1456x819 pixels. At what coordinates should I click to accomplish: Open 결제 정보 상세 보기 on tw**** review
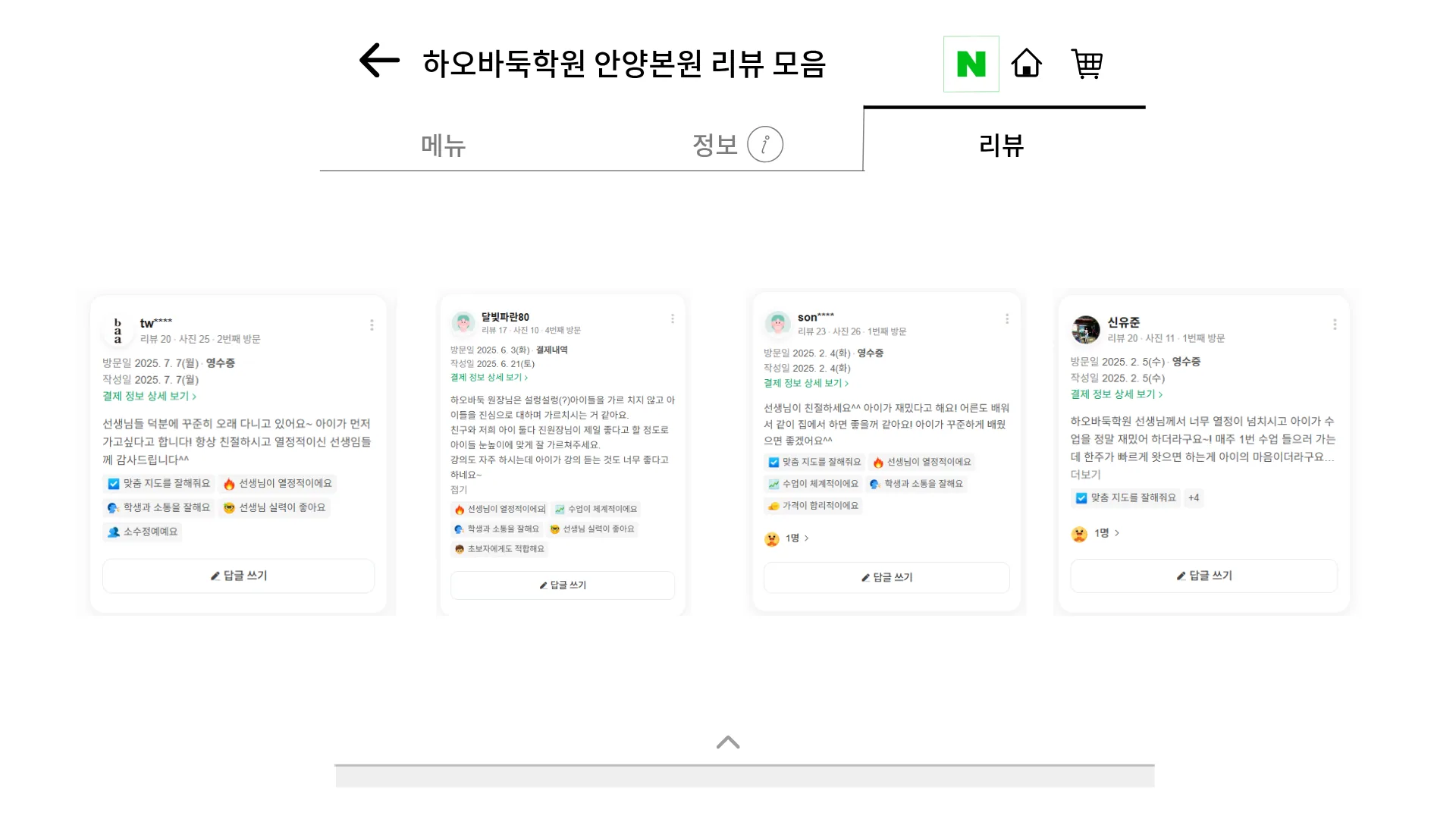(x=149, y=396)
